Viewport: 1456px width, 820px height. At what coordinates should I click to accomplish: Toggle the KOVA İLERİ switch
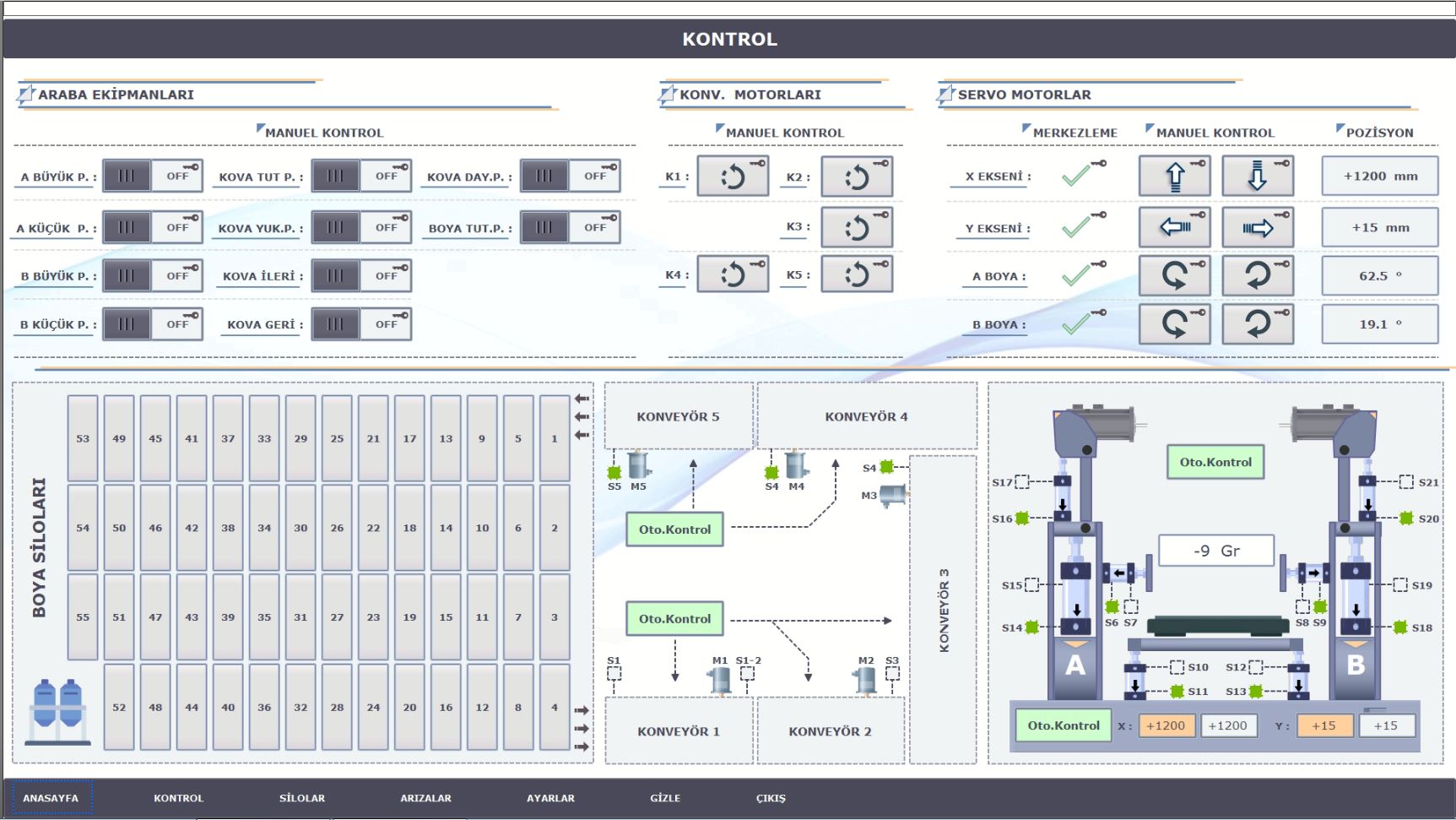point(361,275)
